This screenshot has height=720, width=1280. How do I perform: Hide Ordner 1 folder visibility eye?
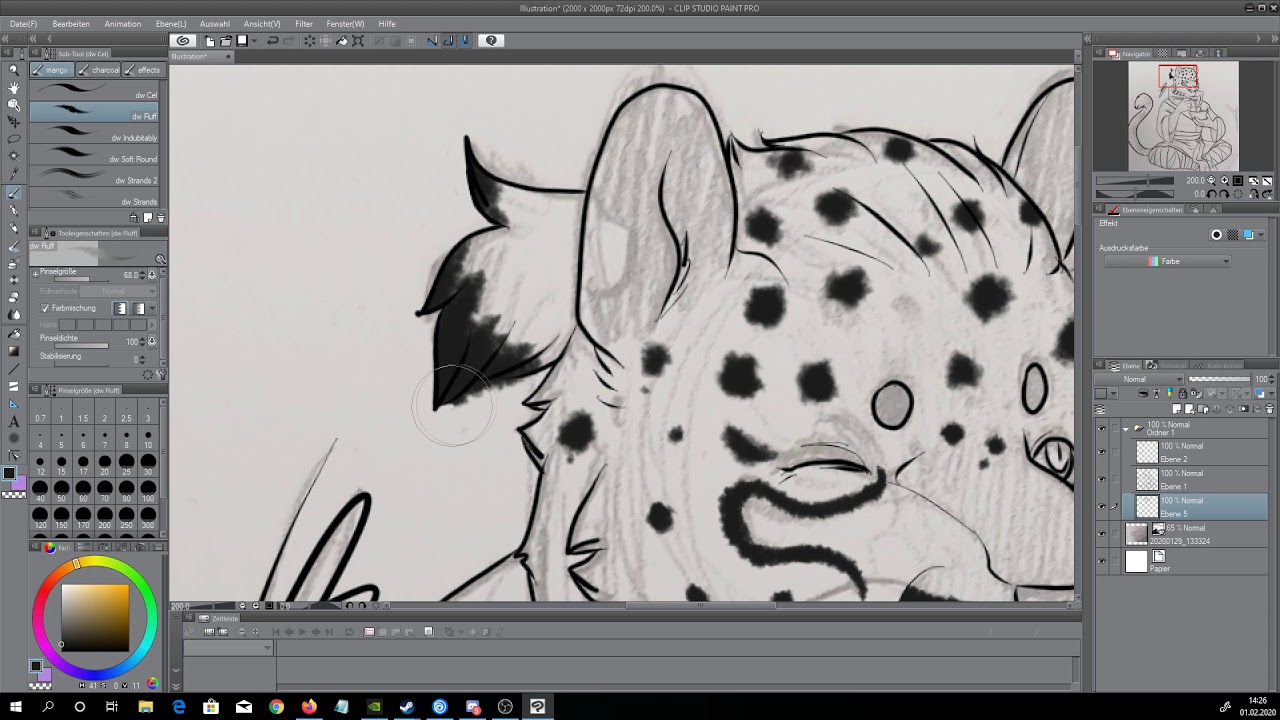tap(1102, 429)
